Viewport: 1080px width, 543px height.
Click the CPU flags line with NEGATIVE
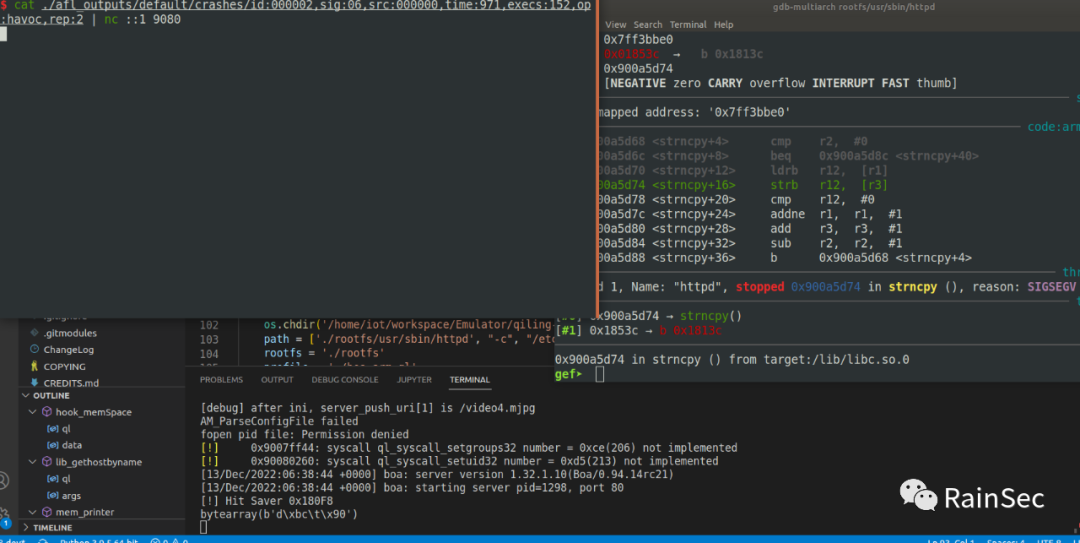[x=780, y=83]
